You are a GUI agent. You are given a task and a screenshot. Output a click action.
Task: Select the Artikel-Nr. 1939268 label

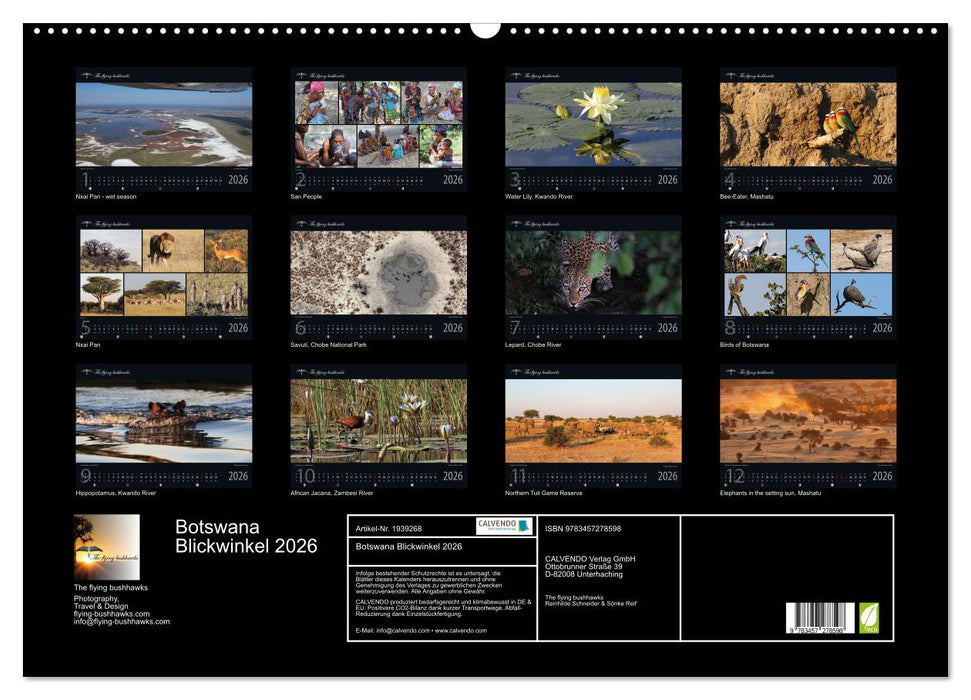coord(389,527)
